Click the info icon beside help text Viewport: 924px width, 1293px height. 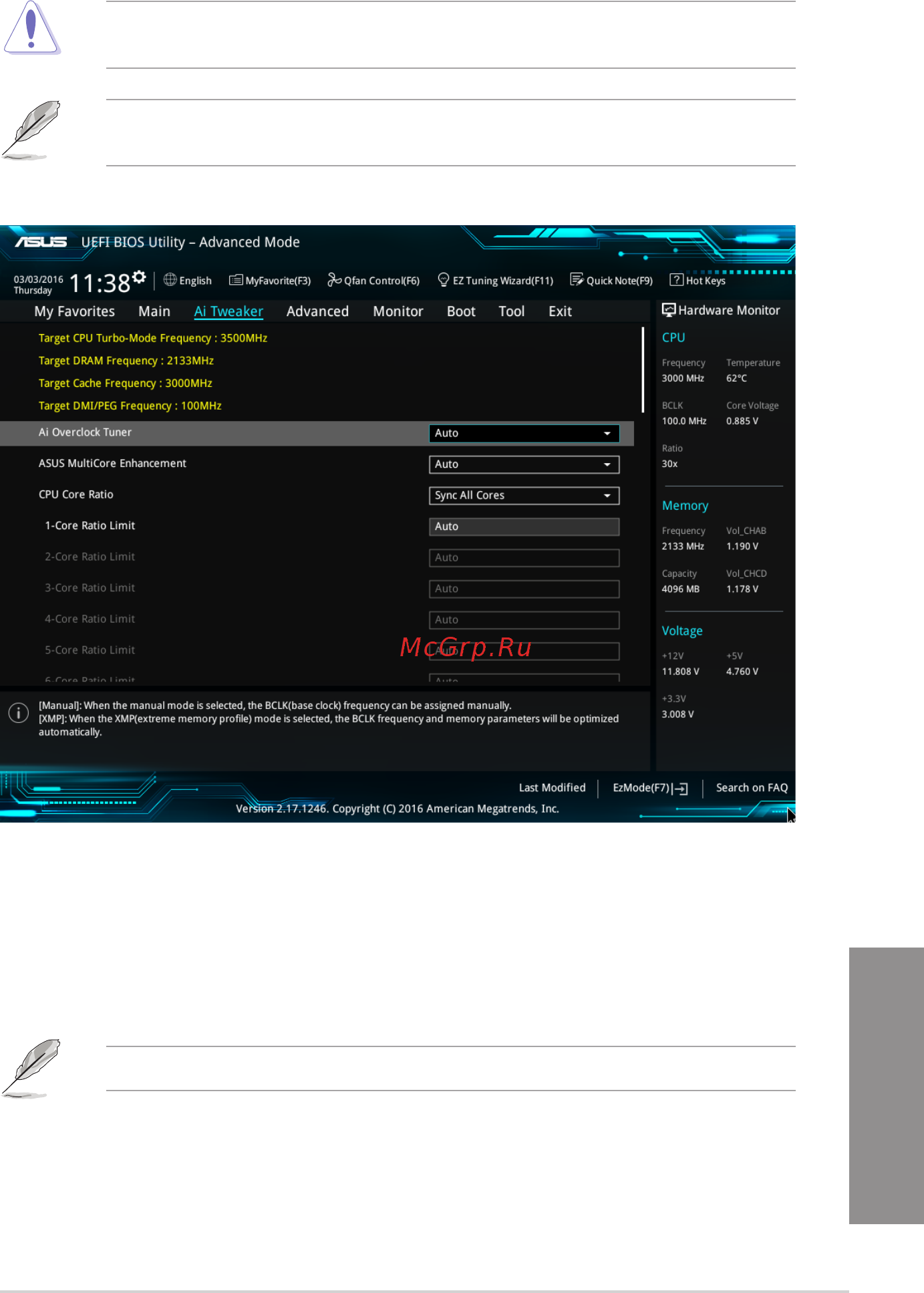19,713
